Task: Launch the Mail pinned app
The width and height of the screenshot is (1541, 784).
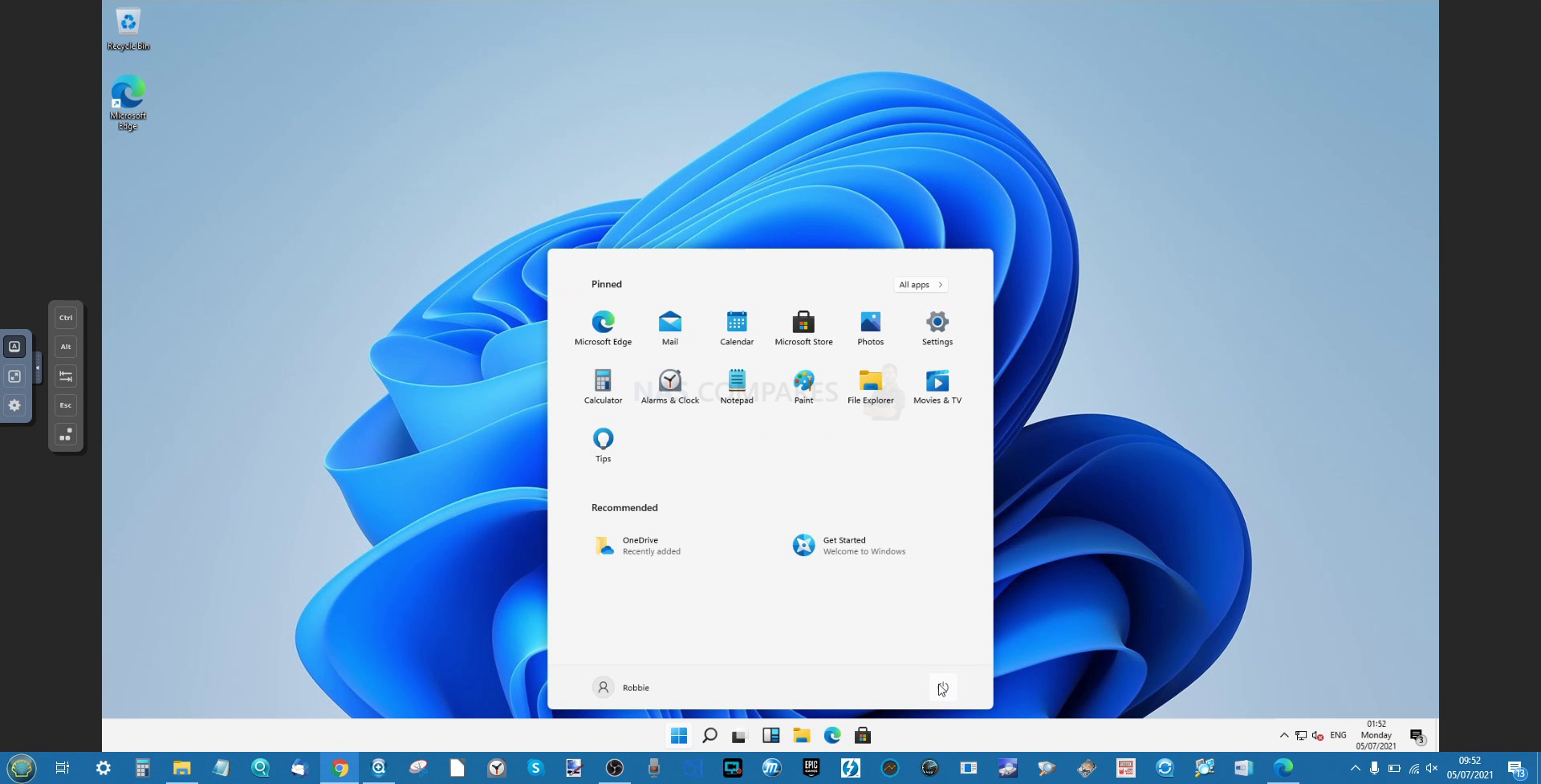Action: (669, 327)
